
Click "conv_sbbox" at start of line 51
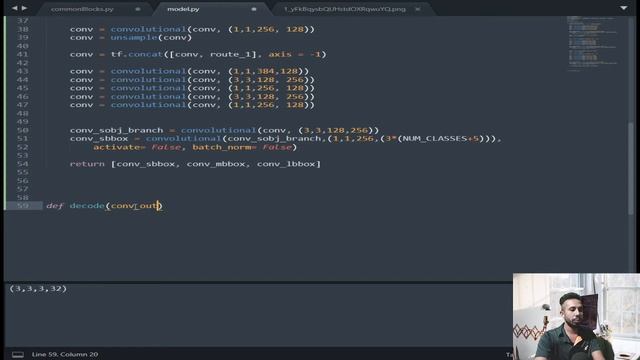(99, 139)
